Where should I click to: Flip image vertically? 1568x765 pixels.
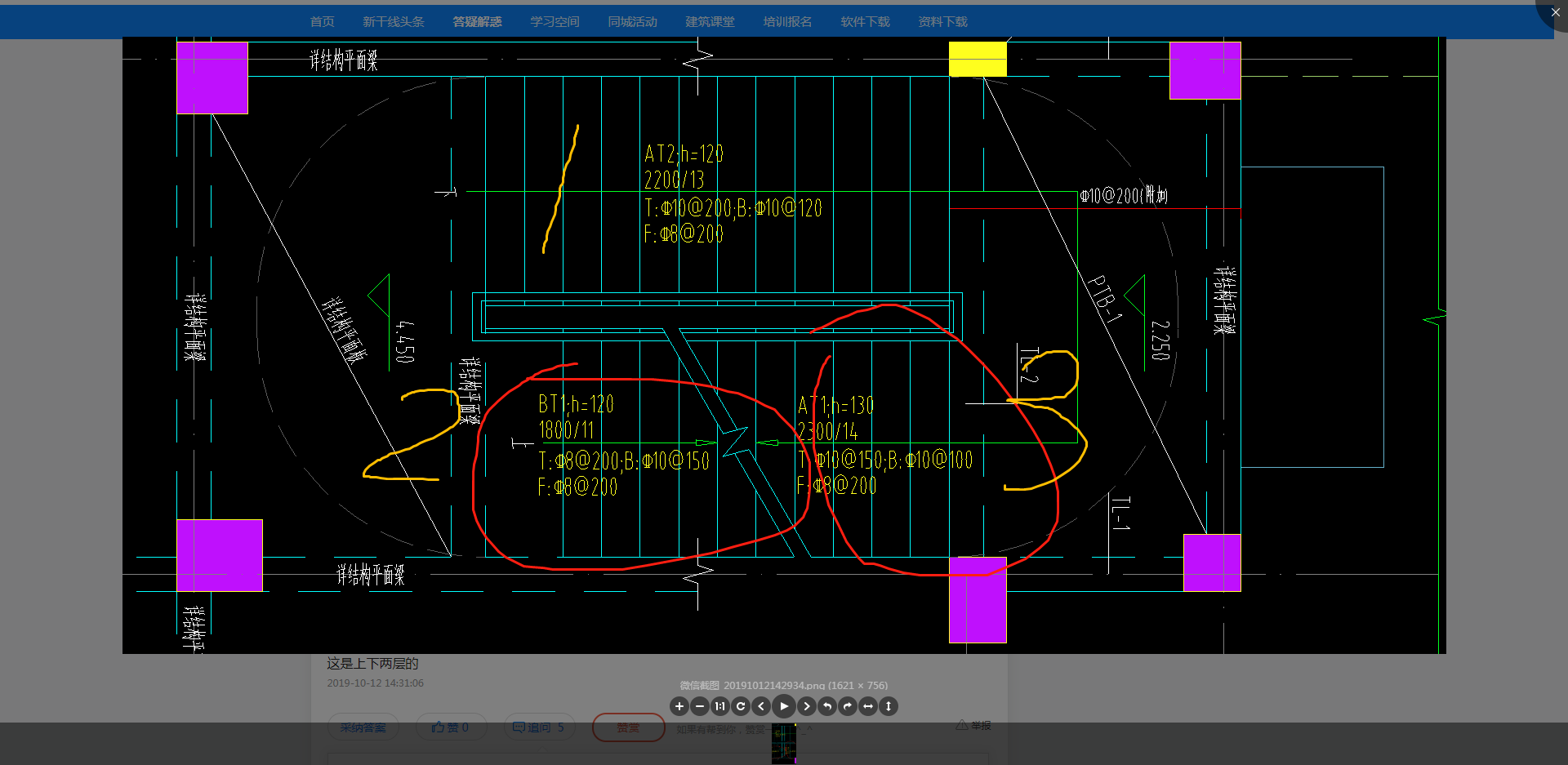(889, 706)
